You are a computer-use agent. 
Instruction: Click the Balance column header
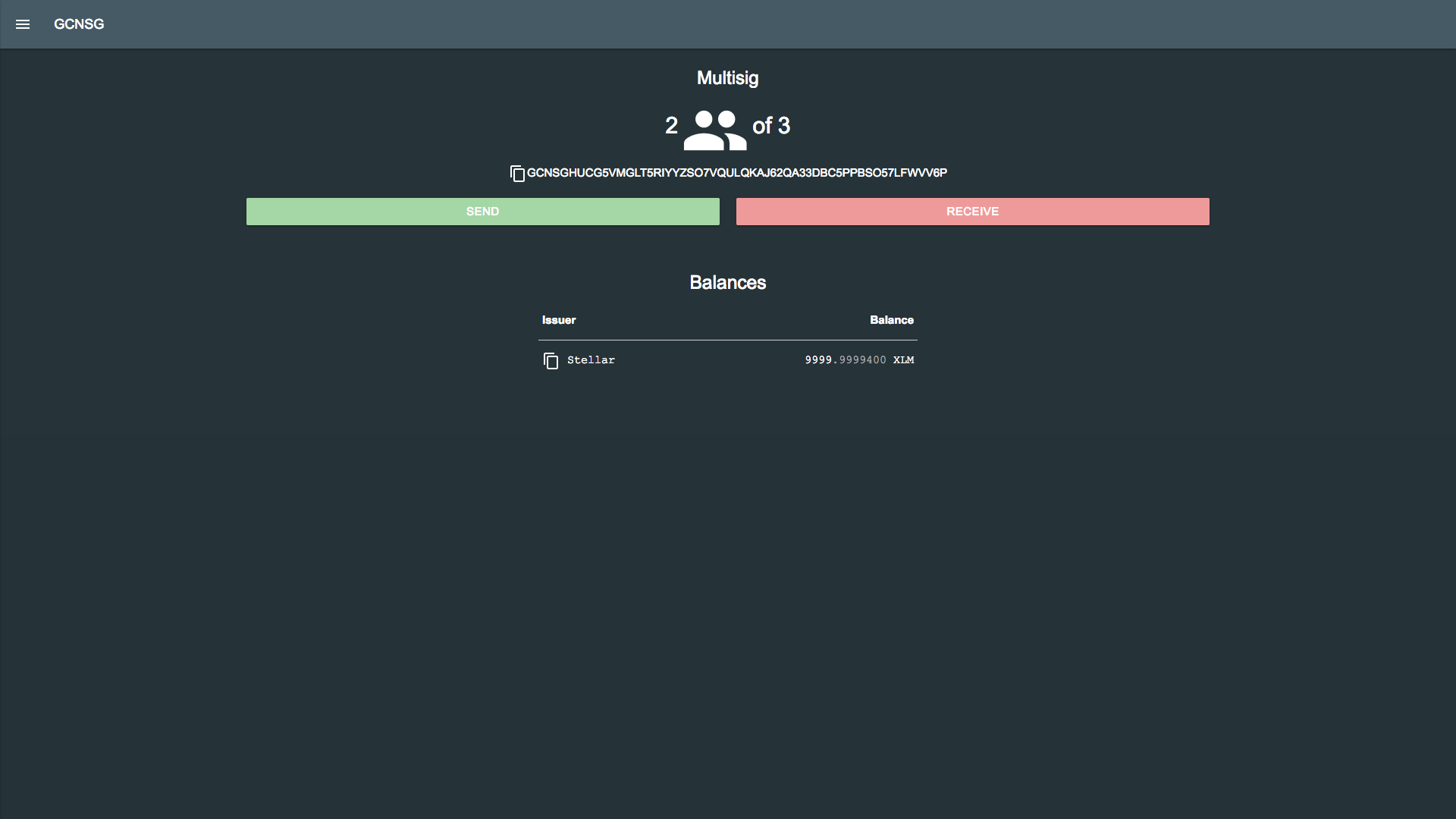point(891,320)
